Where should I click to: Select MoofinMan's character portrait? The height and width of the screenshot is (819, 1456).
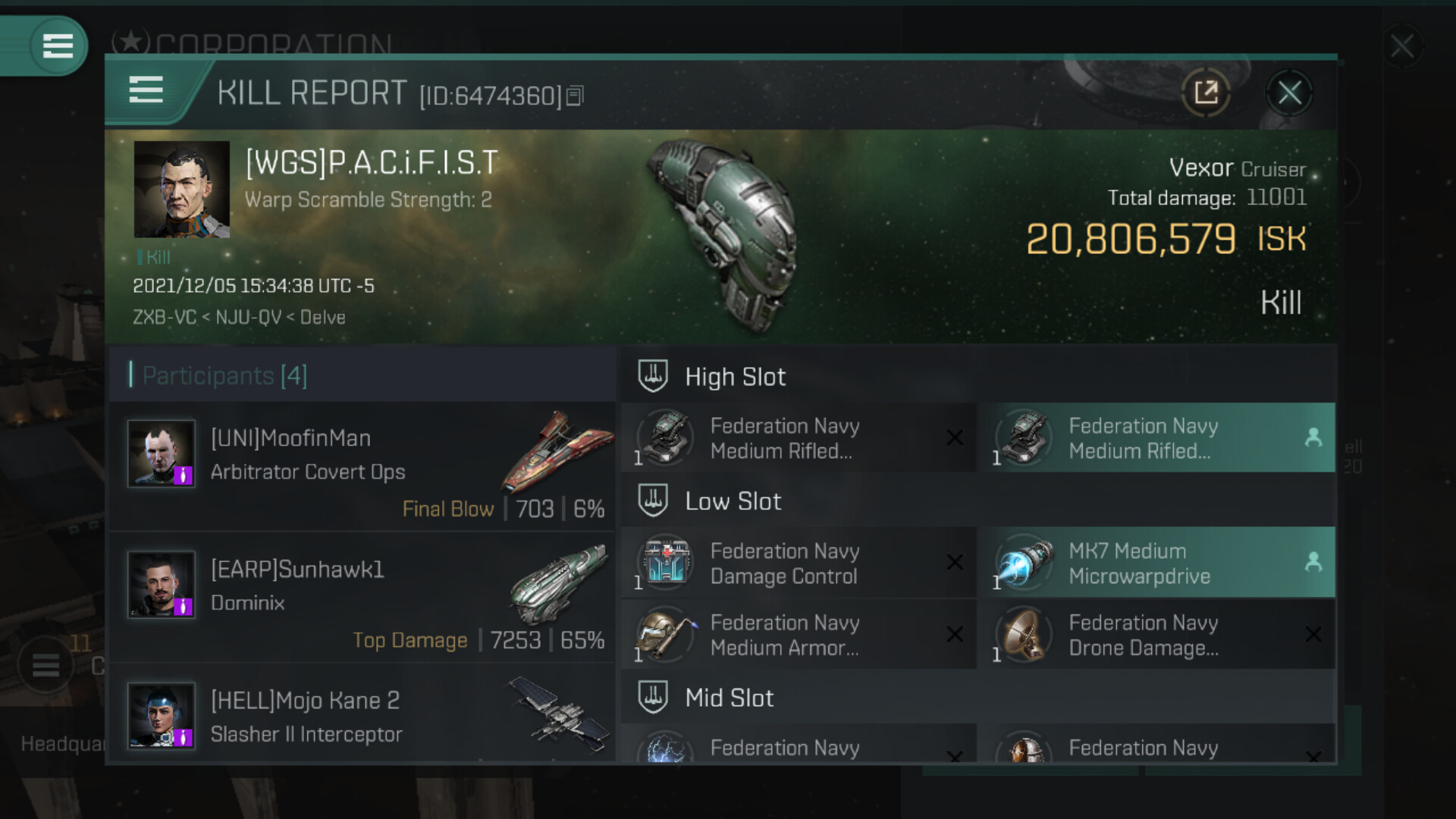pos(161,453)
